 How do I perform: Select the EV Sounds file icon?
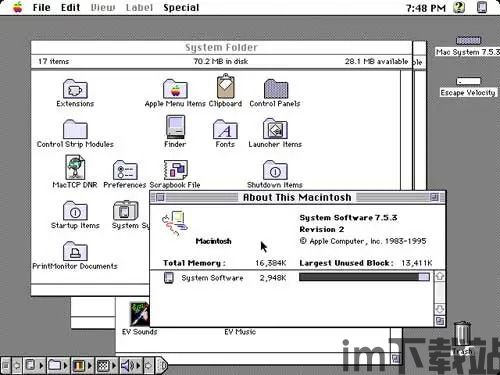click(139, 314)
